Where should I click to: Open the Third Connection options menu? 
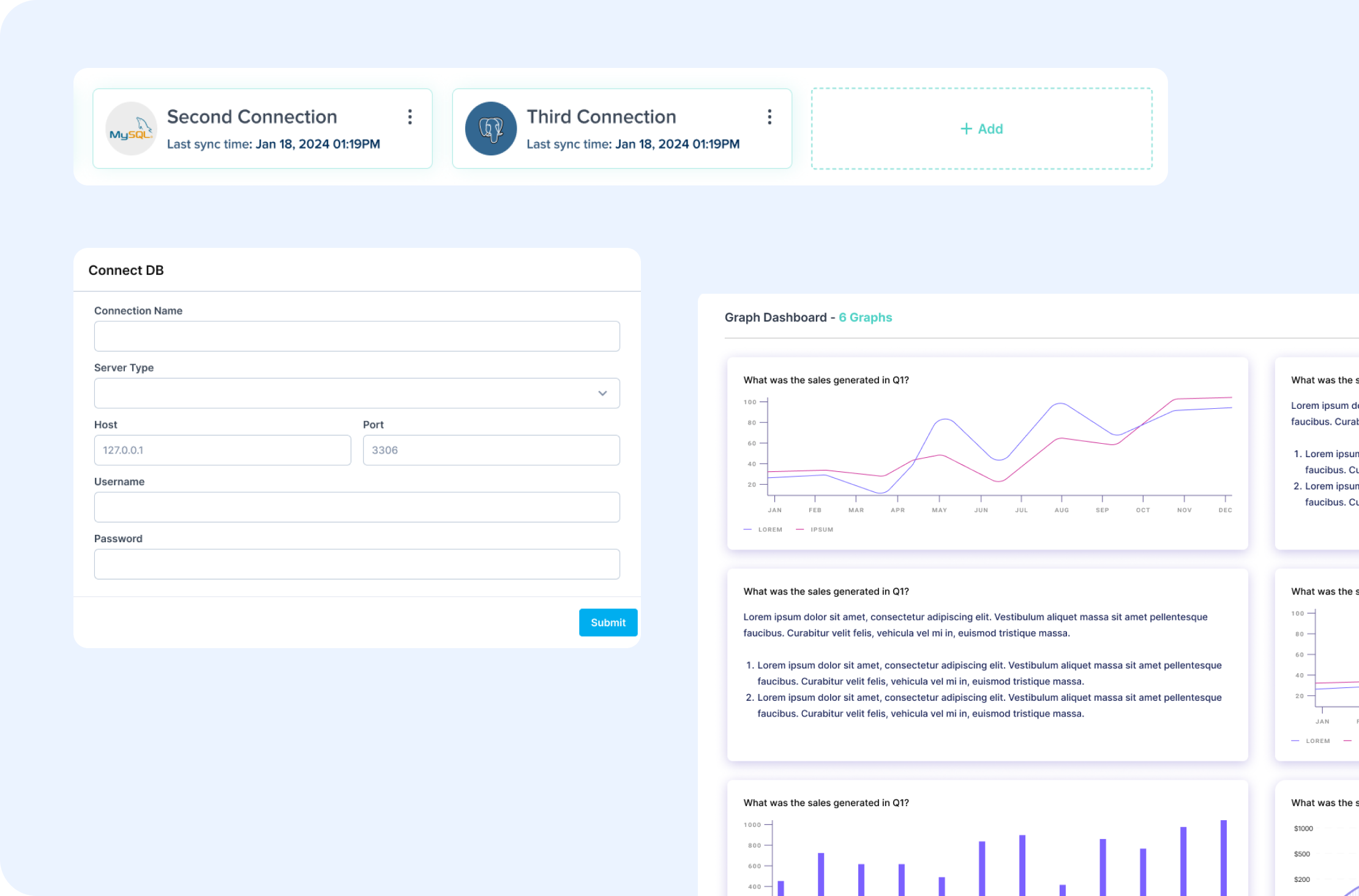[769, 117]
